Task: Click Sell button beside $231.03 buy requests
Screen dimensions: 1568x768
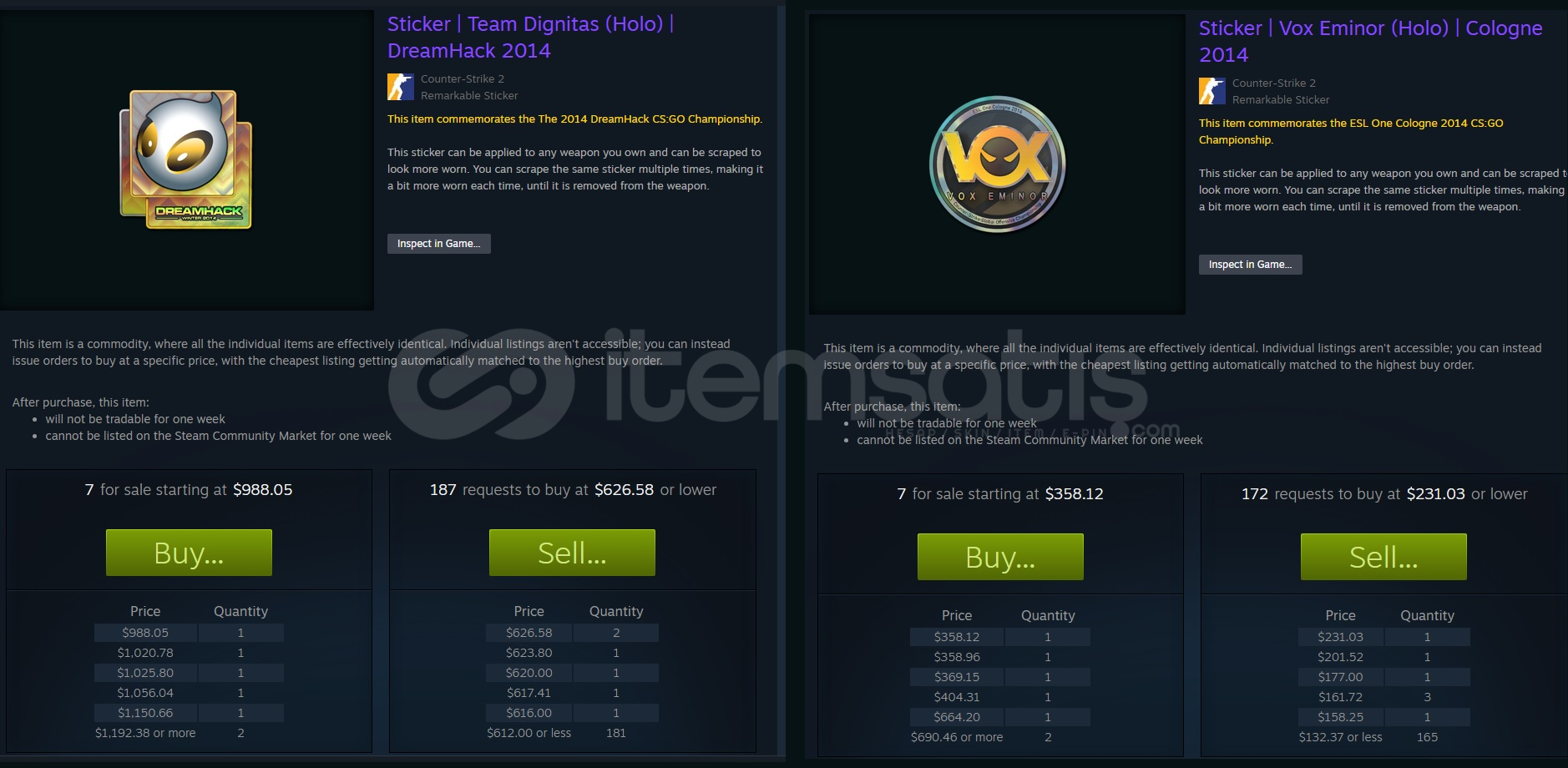Action: [x=1383, y=557]
